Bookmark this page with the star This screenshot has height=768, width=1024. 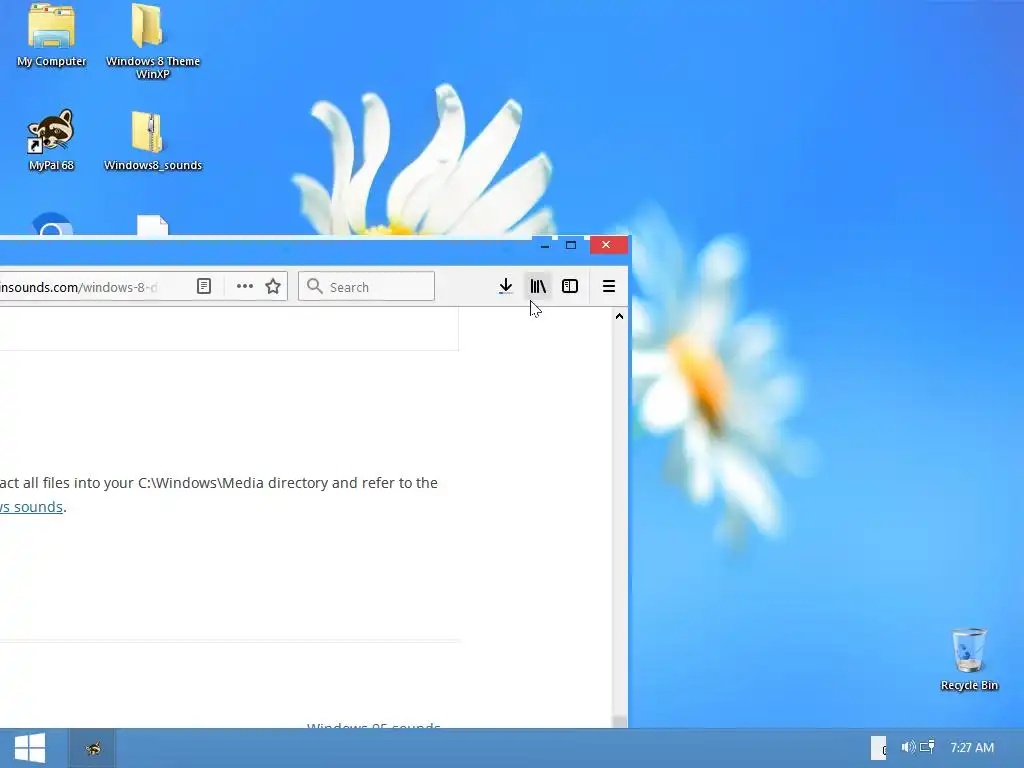tap(273, 286)
